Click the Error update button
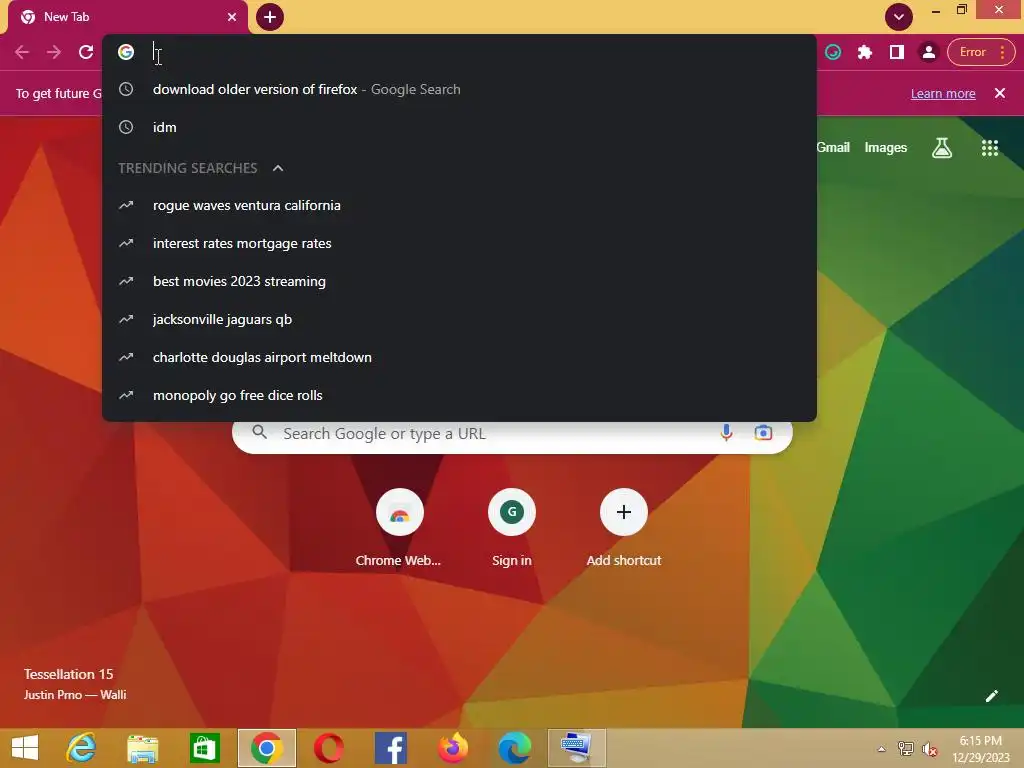 (x=981, y=52)
